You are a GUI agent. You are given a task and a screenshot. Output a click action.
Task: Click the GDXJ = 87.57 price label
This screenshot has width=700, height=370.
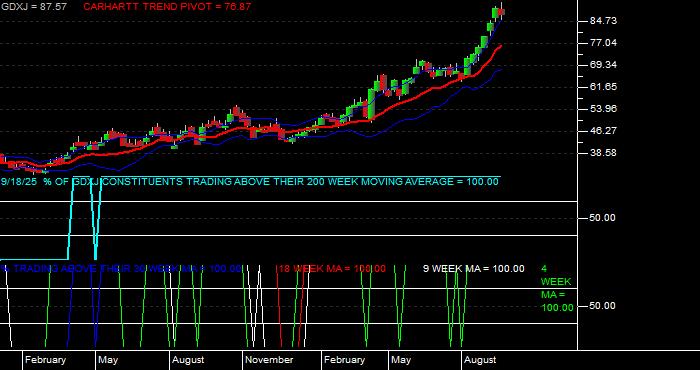[33, 7]
